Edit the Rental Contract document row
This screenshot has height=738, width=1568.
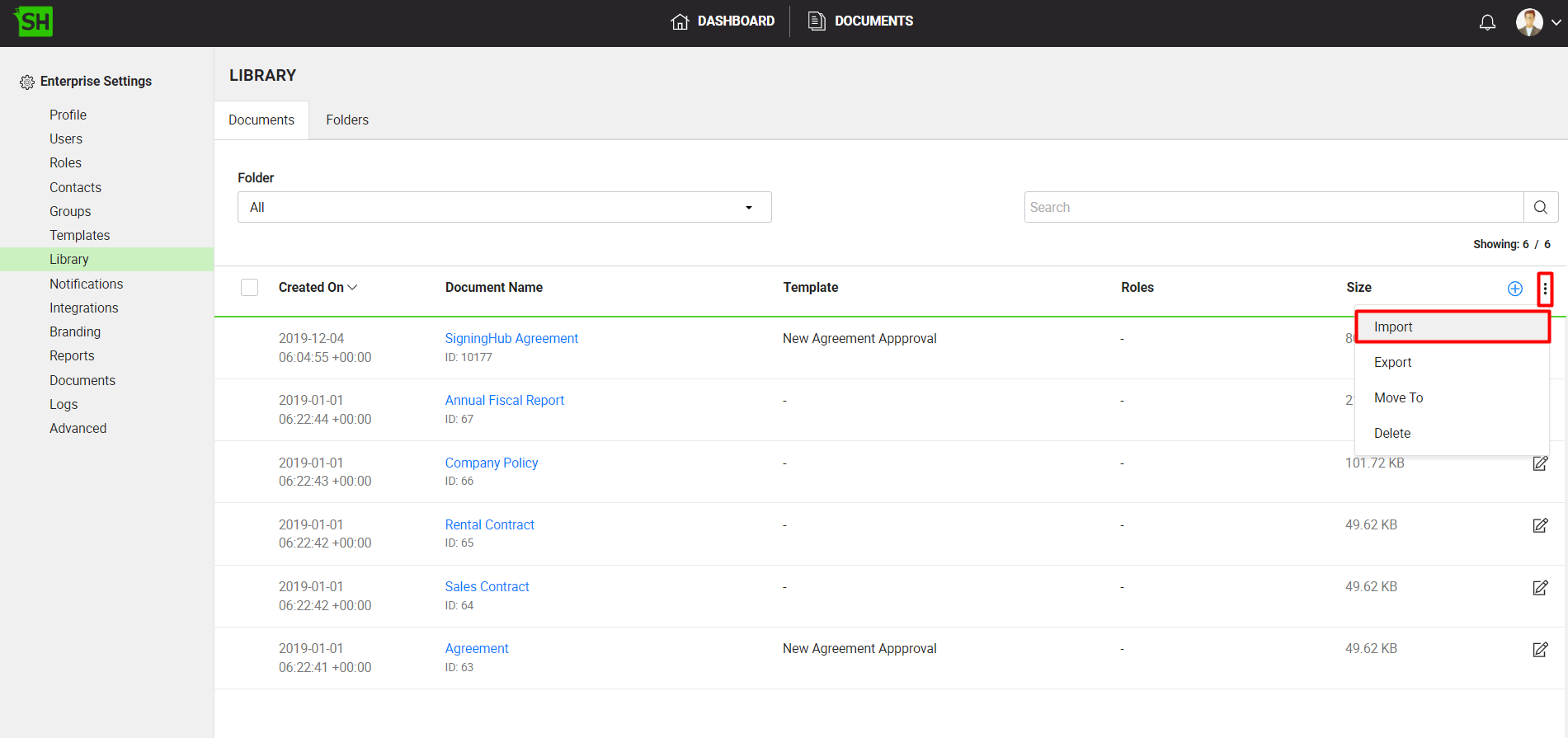point(1539,525)
